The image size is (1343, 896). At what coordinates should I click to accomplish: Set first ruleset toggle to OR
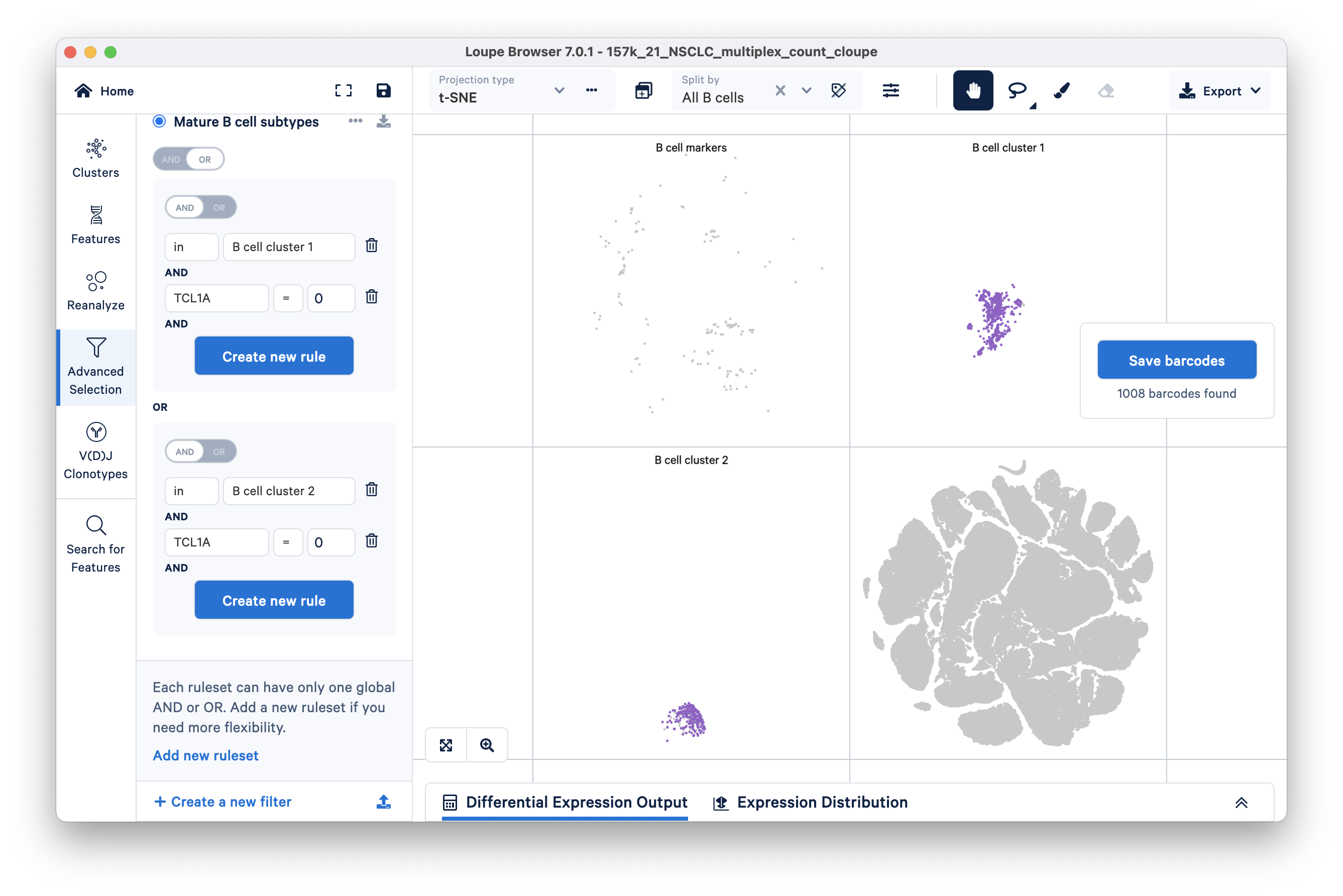point(219,207)
